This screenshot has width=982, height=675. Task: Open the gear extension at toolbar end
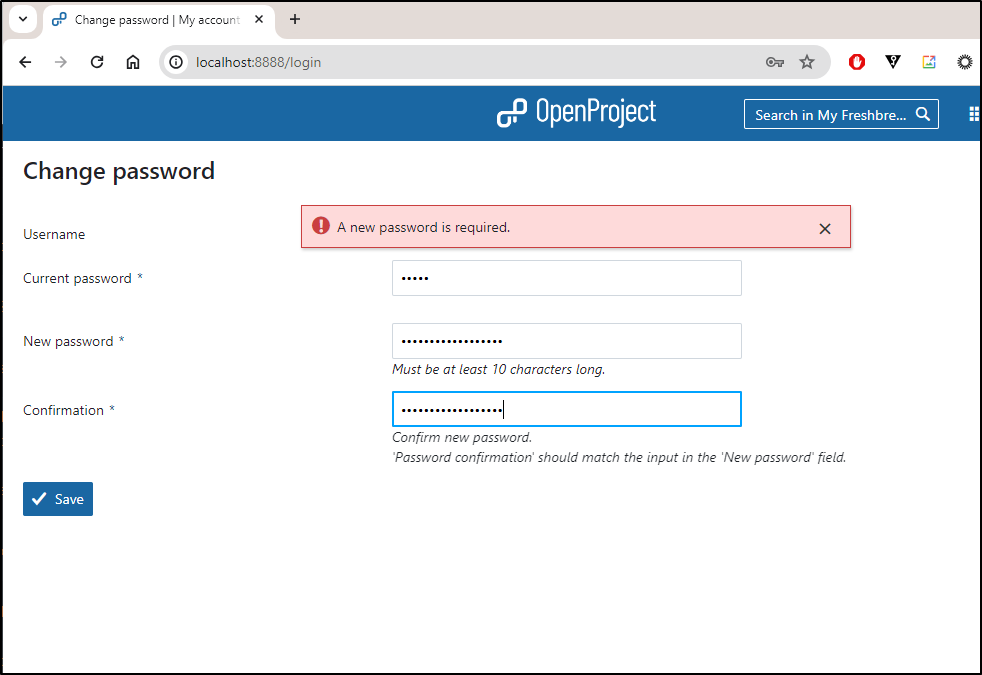point(964,62)
